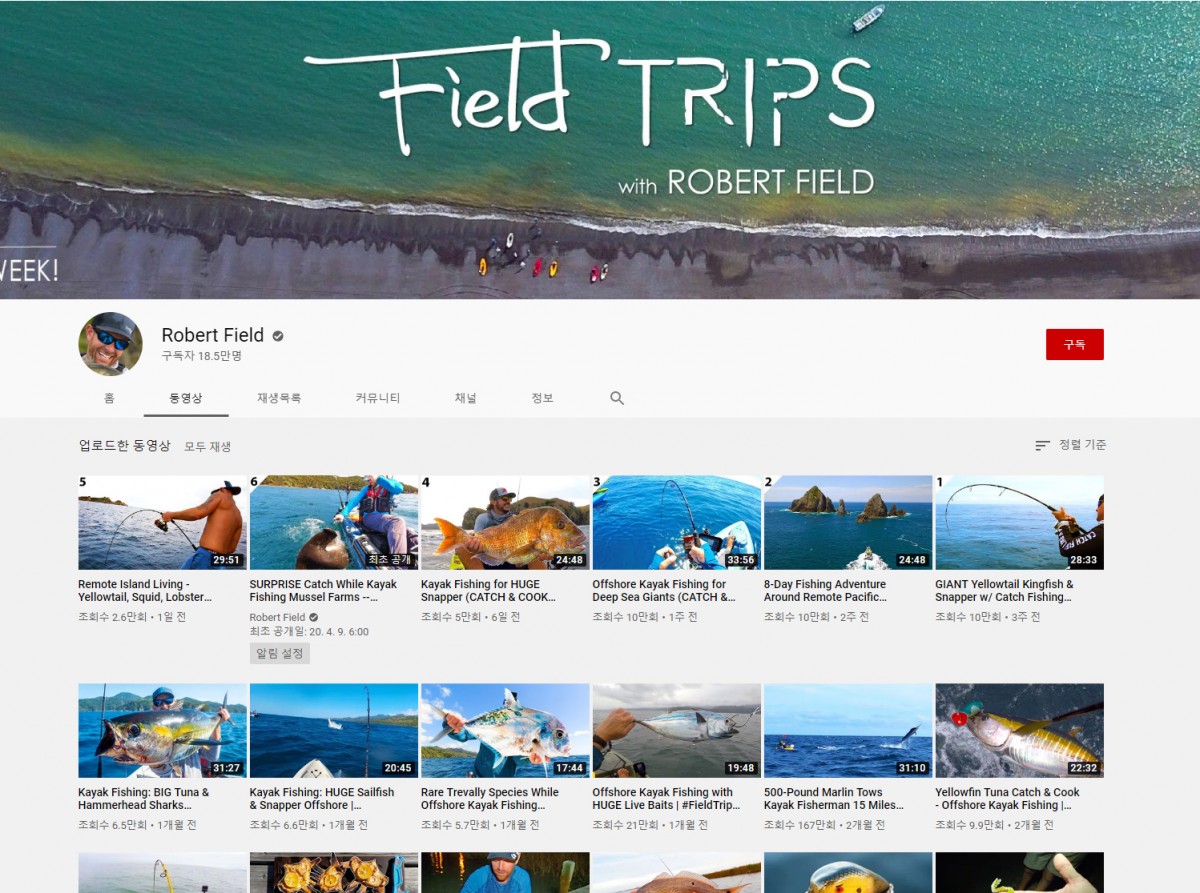1200x893 pixels.
Task: Open the 정보 about tab
Action: pyautogui.click(x=542, y=398)
